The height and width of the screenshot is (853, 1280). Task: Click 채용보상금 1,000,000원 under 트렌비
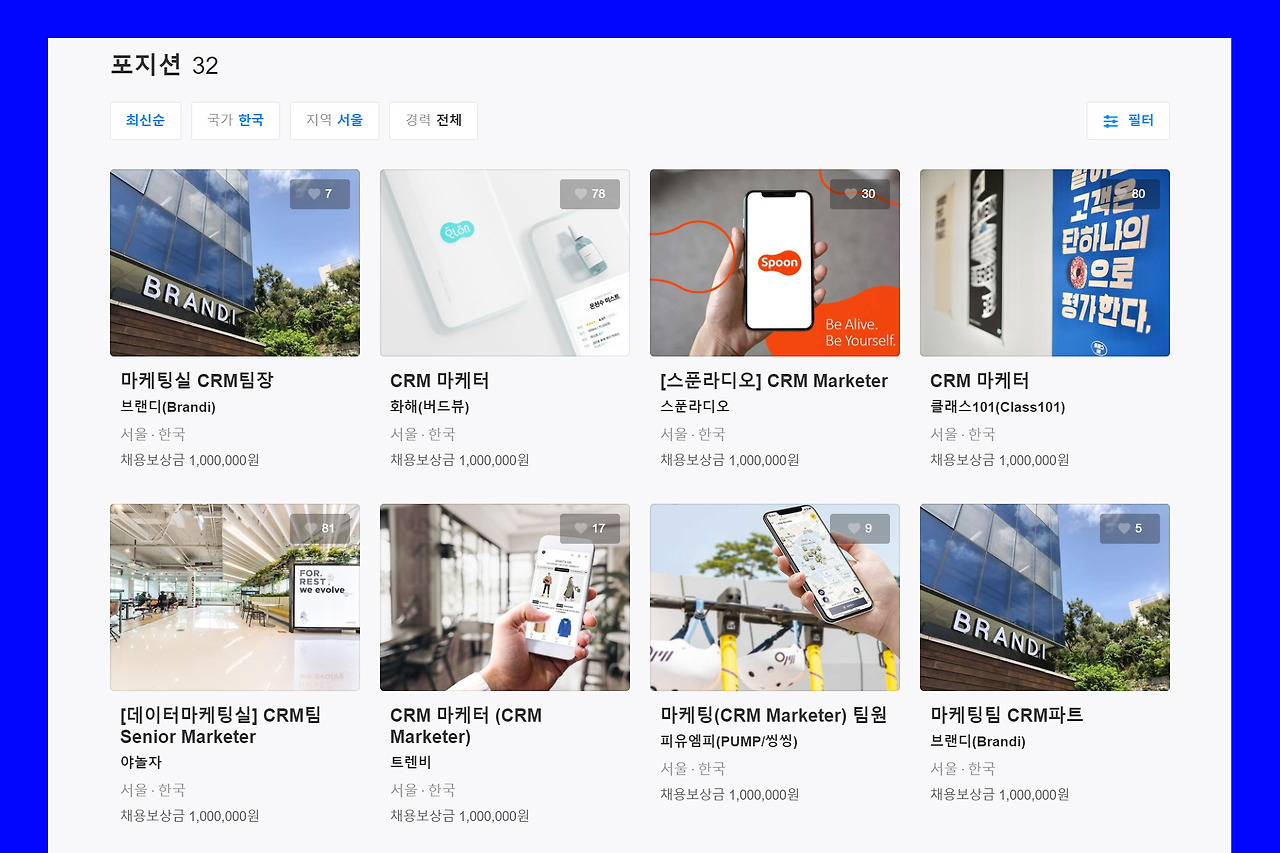[460, 816]
